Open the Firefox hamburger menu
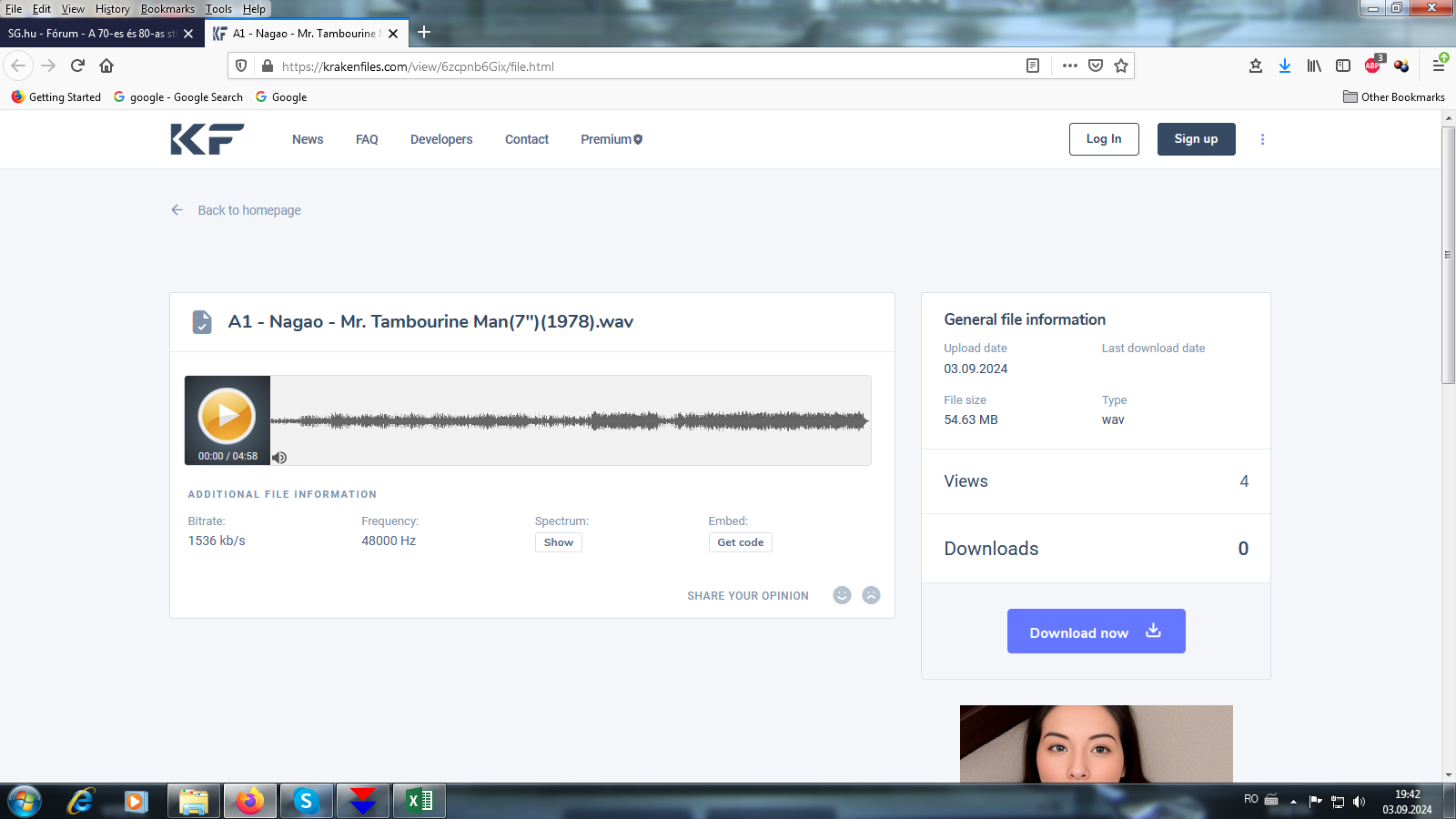This screenshot has height=819, width=1456. pyautogui.click(x=1439, y=65)
